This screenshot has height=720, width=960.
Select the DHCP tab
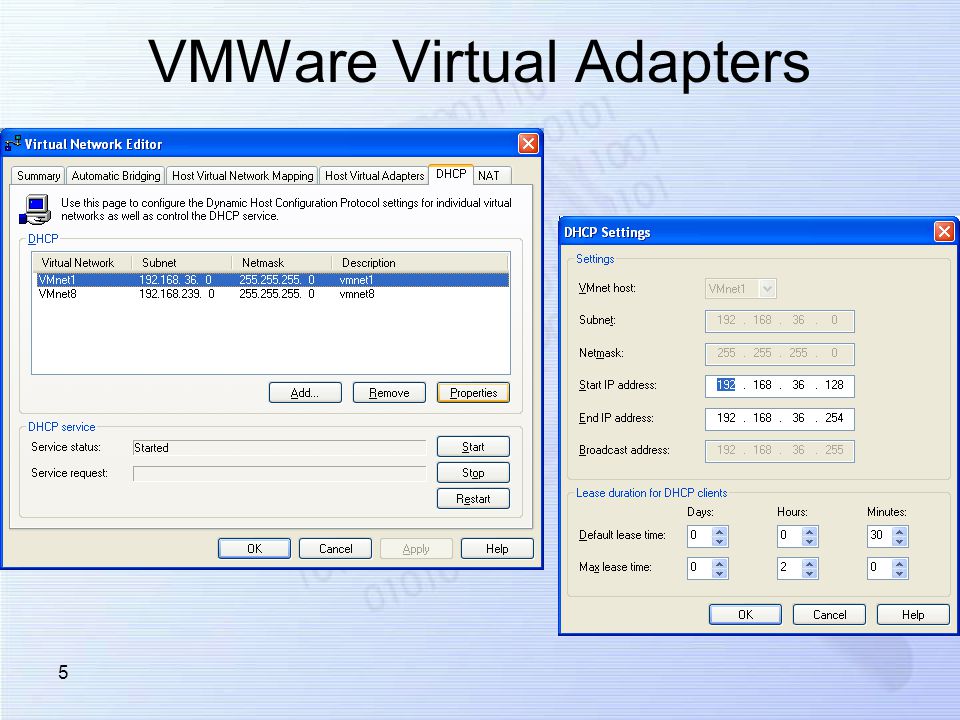point(451,174)
